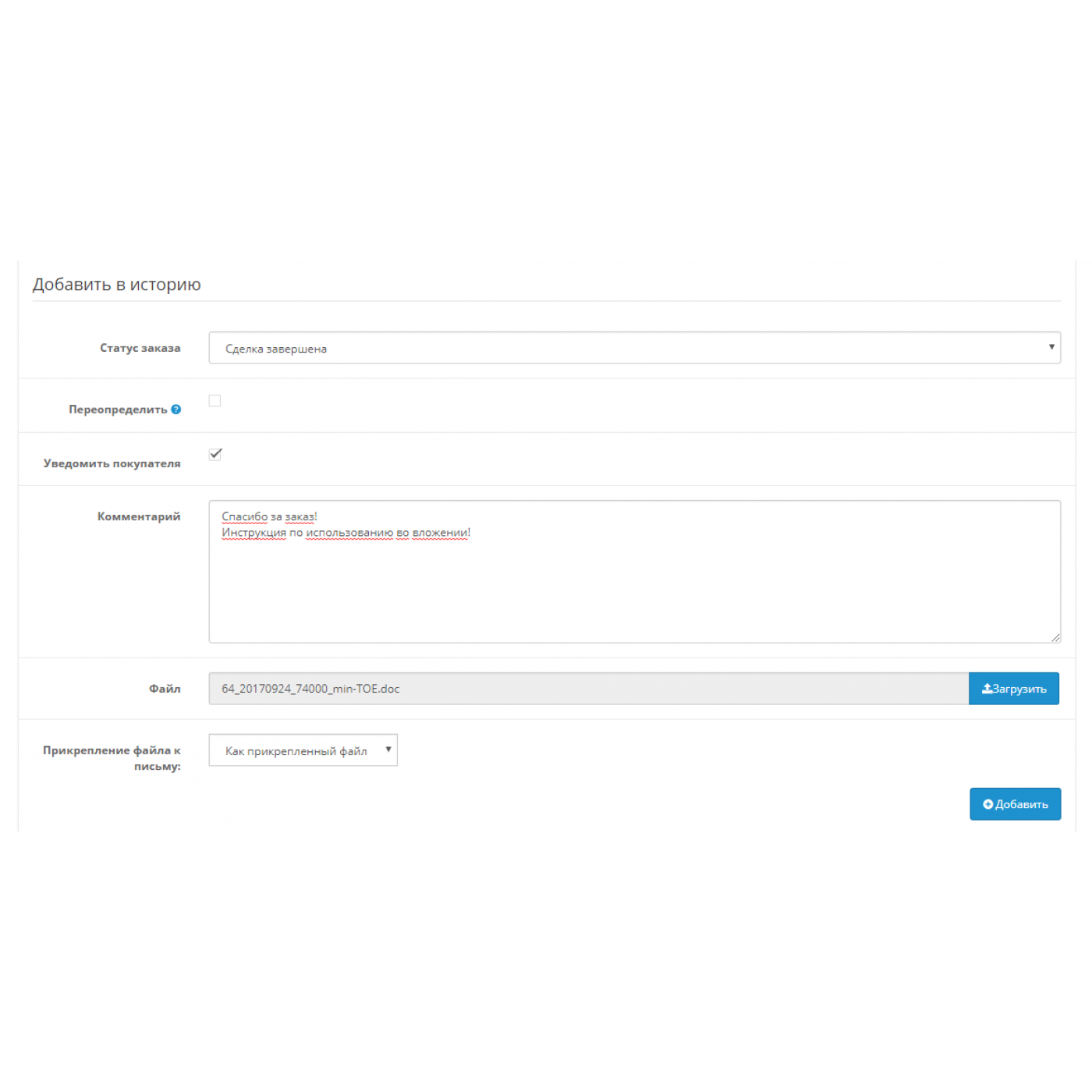1092x1092 pixels.
Task: Click the Статус заказа label
Action: point(140,348)
